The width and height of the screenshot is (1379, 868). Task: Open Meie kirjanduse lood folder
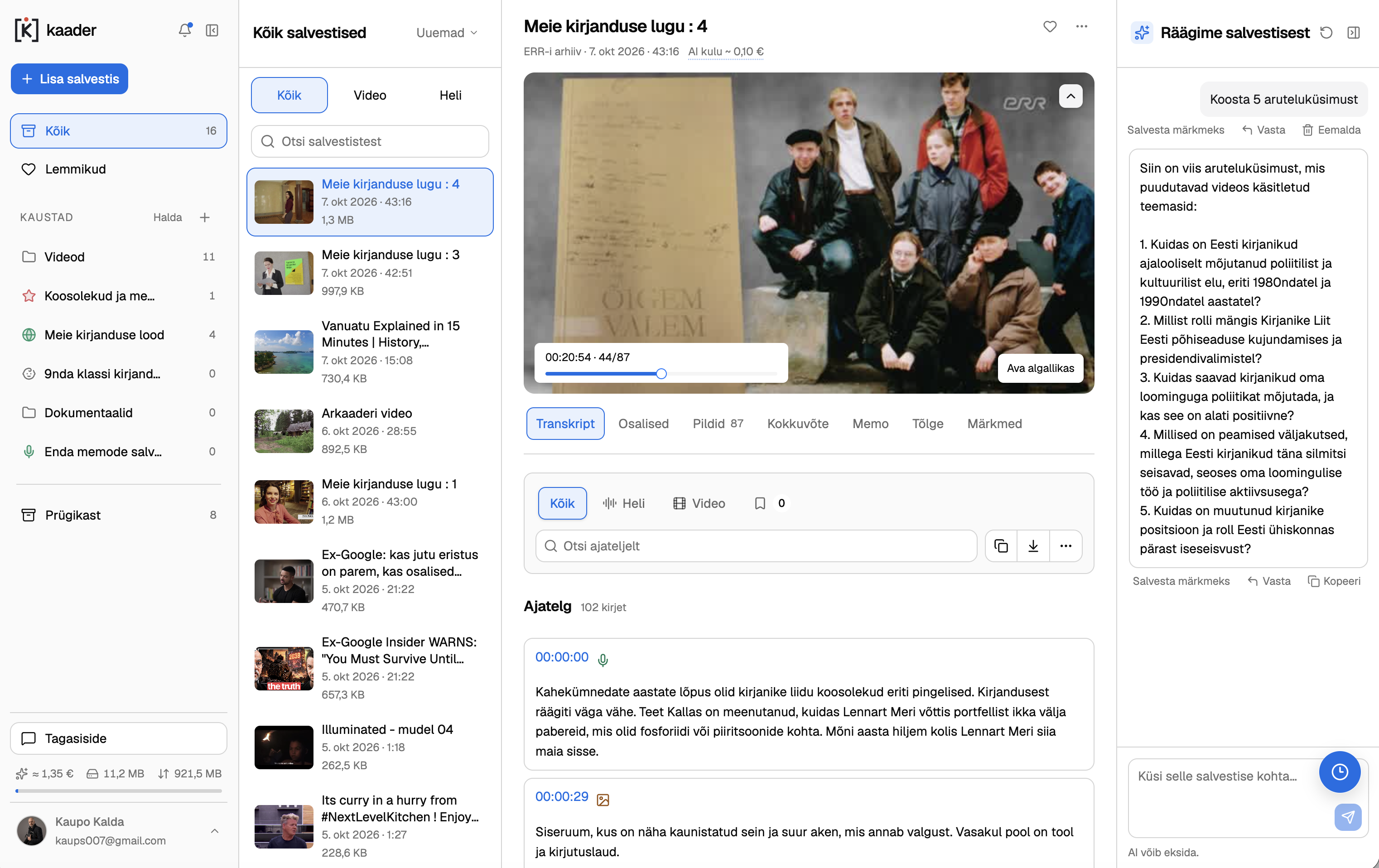point(119,335)
